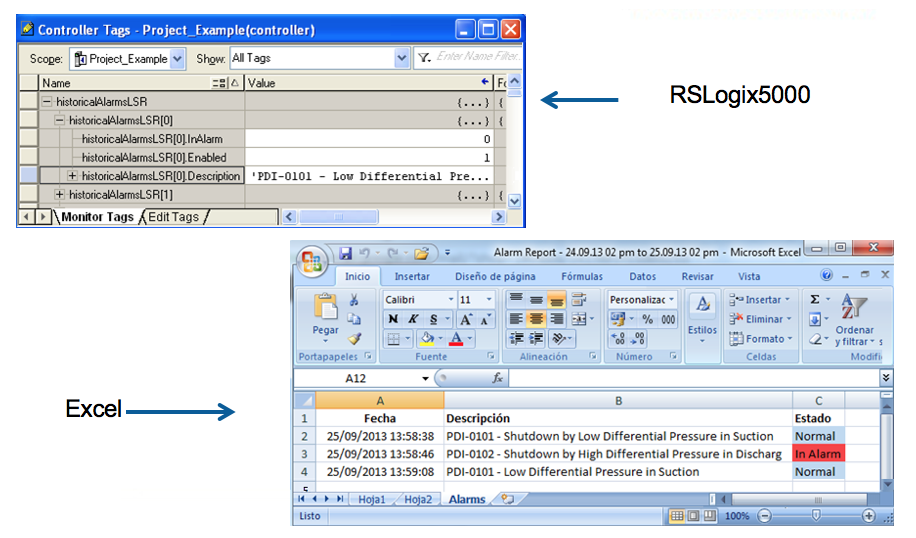This screenshot has width=916, height=538.
Task: Align text to bottom of cell
Action: [556, 300]
